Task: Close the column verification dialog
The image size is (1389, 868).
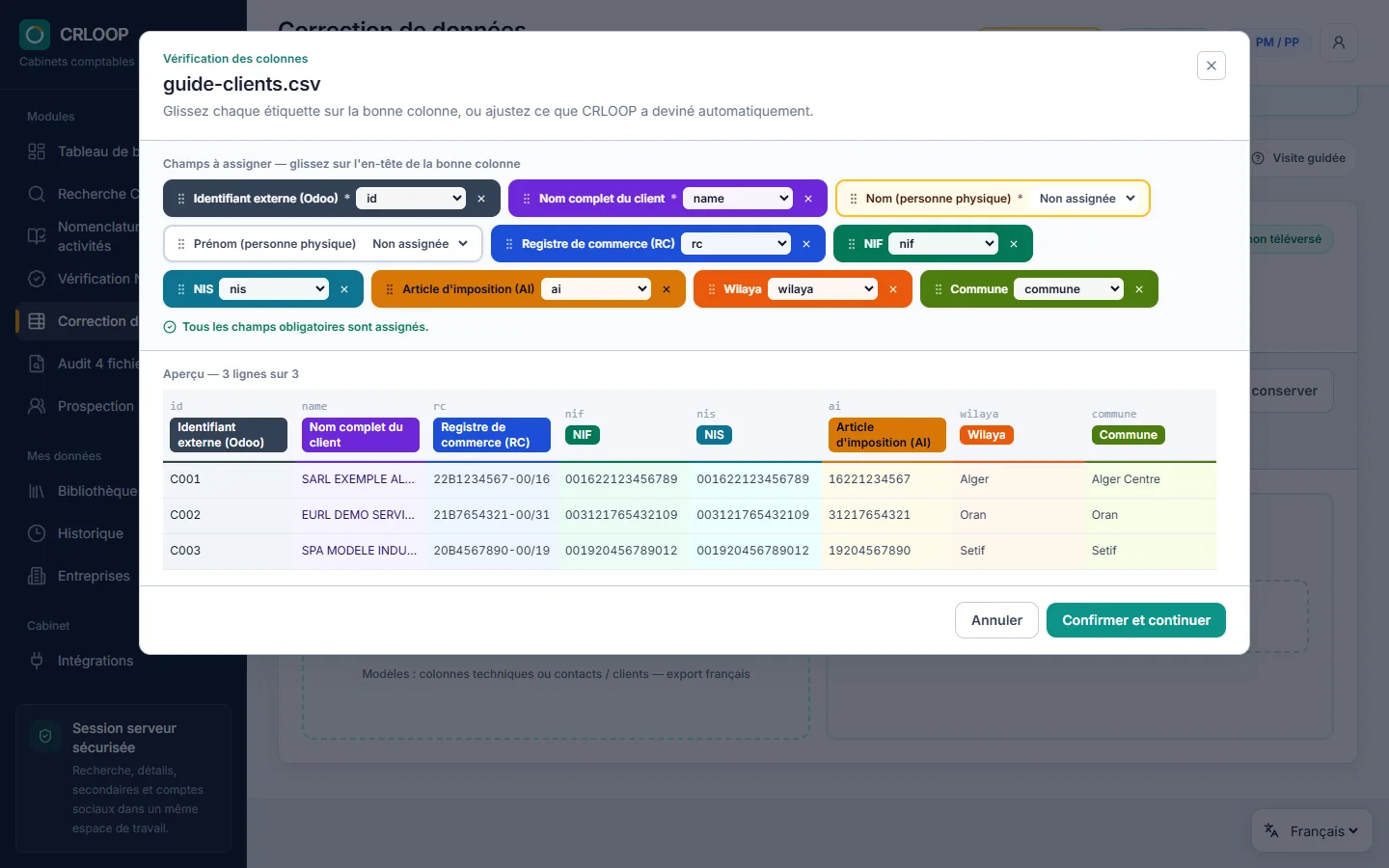Action: [x=1212, y=66]
